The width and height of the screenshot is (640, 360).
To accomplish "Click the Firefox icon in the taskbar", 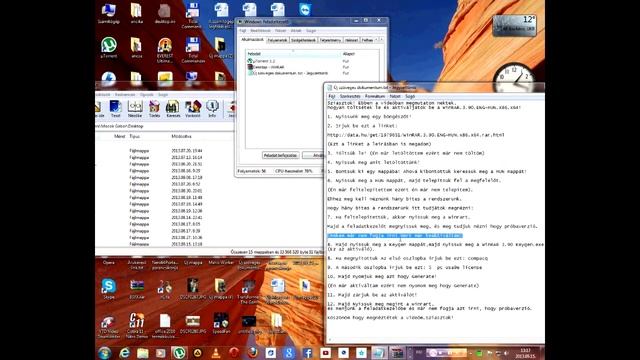I will (x=253, y=353).
